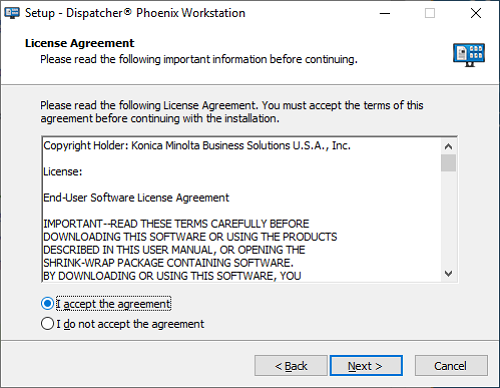The width and height of the screenshot is (500, 388).
Task: Click the Setup icon in title bar
Action: (12, 13)
